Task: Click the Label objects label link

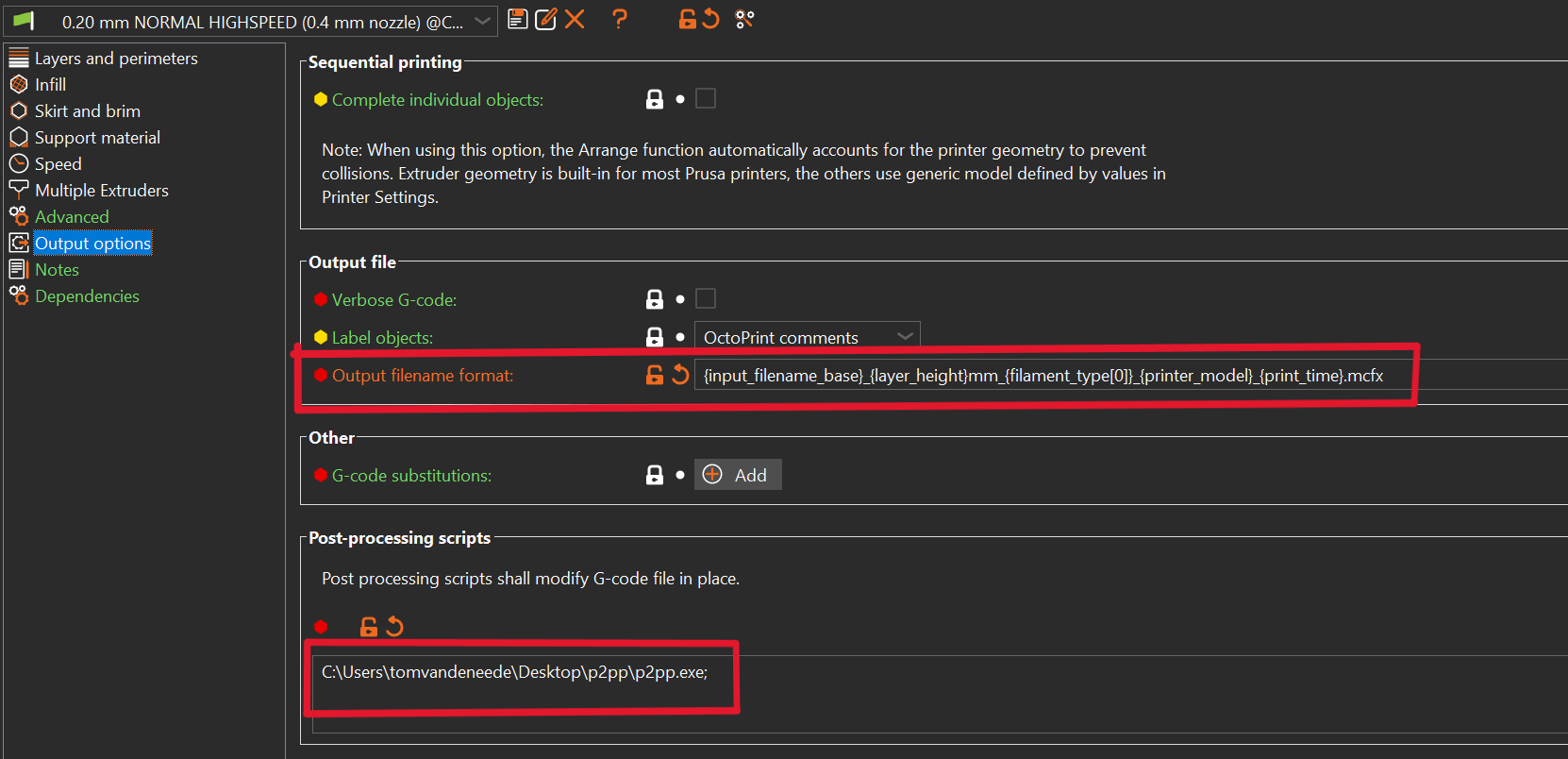Action: (x=382, y=338)
